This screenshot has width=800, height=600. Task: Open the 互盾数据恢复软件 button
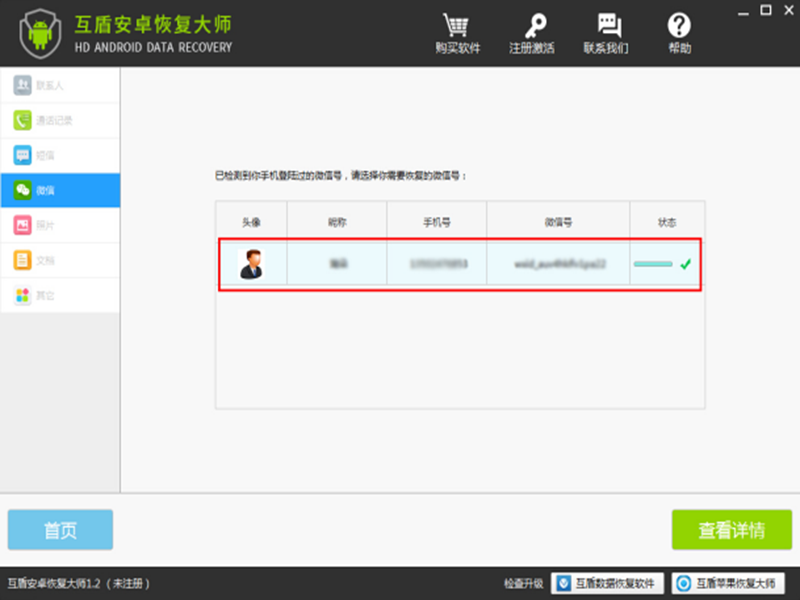tap(608, 583)
